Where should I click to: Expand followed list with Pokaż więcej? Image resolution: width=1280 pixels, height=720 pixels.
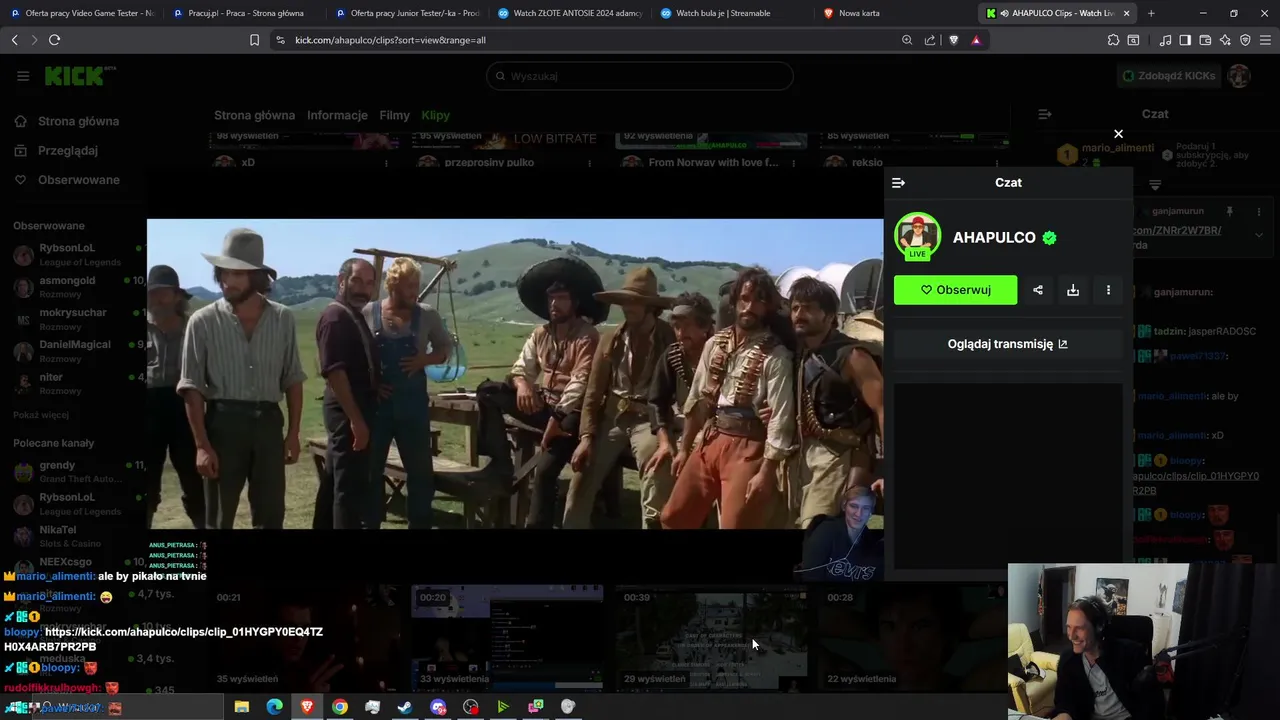pos(41,415)
